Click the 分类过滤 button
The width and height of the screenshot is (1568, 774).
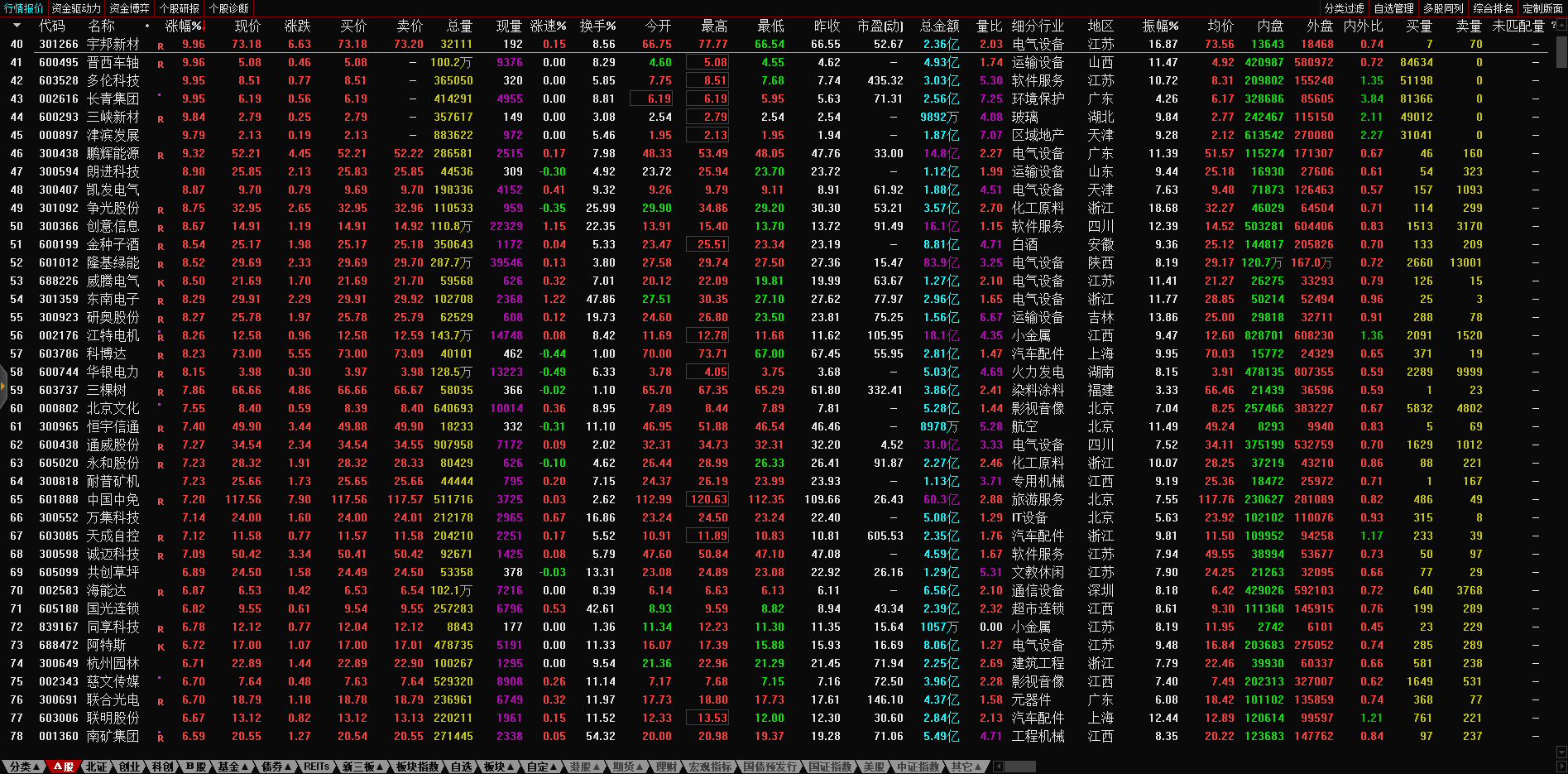pos(1344,8)
